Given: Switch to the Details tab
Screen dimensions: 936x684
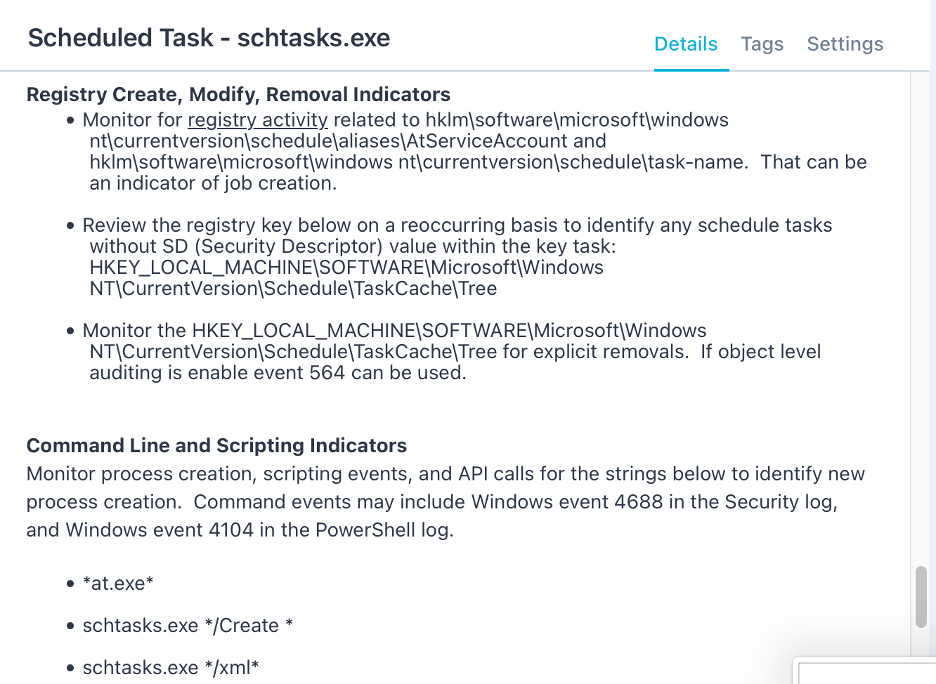Looking at the screenshot, I should (686, 44).
